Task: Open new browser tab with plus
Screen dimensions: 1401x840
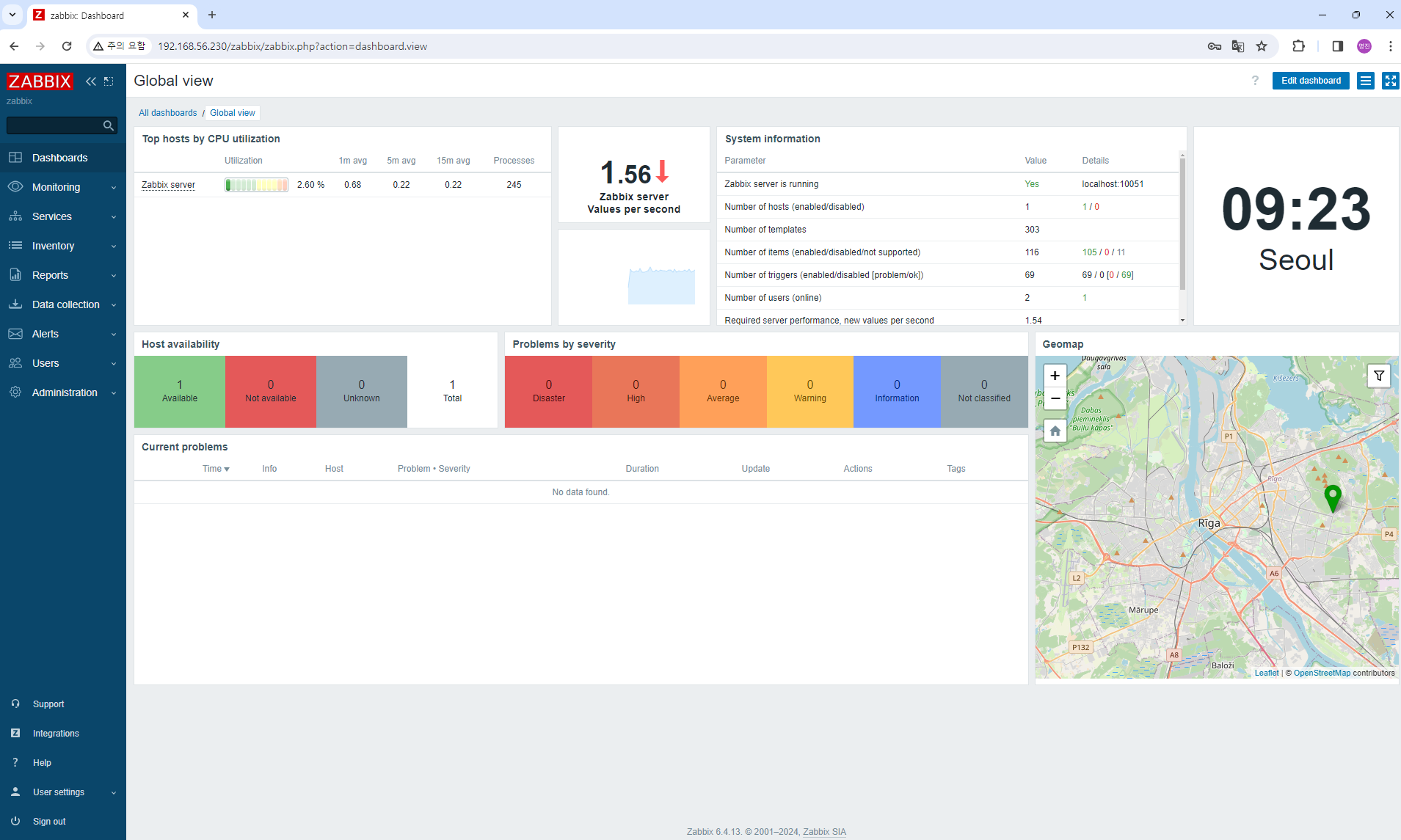Action: 212,15
